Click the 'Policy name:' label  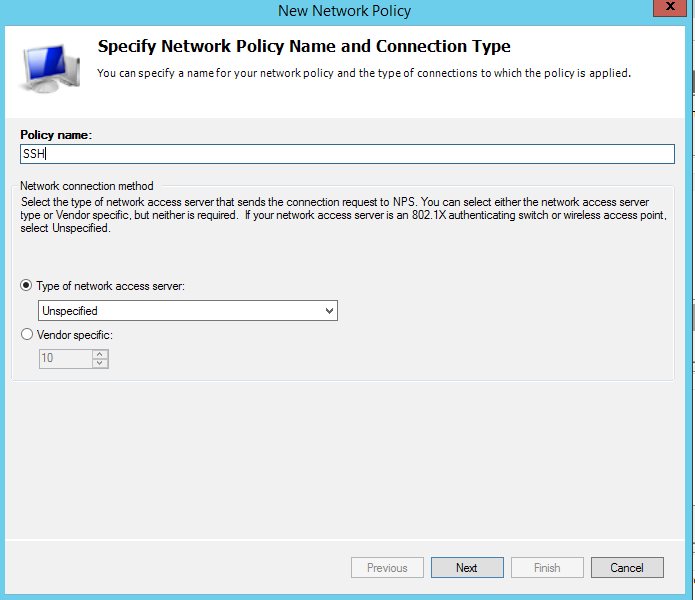coord(56,134)
